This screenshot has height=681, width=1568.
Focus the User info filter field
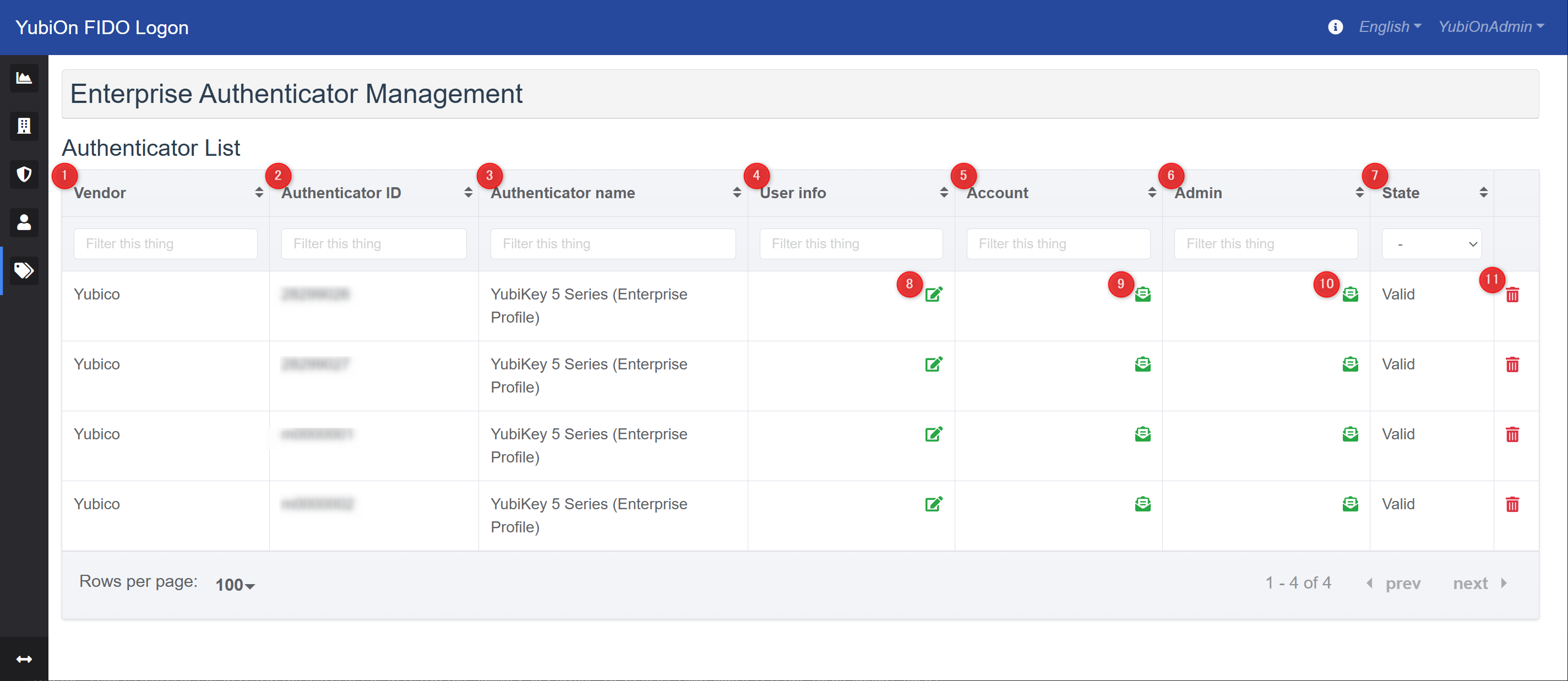[851, 244]
